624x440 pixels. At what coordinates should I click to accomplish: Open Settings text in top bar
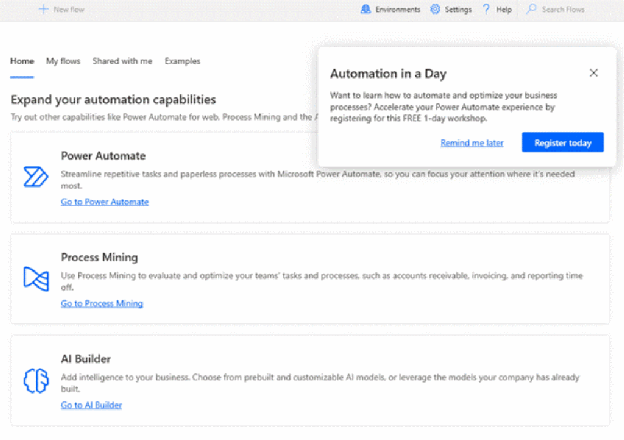(x=458, y=10)
